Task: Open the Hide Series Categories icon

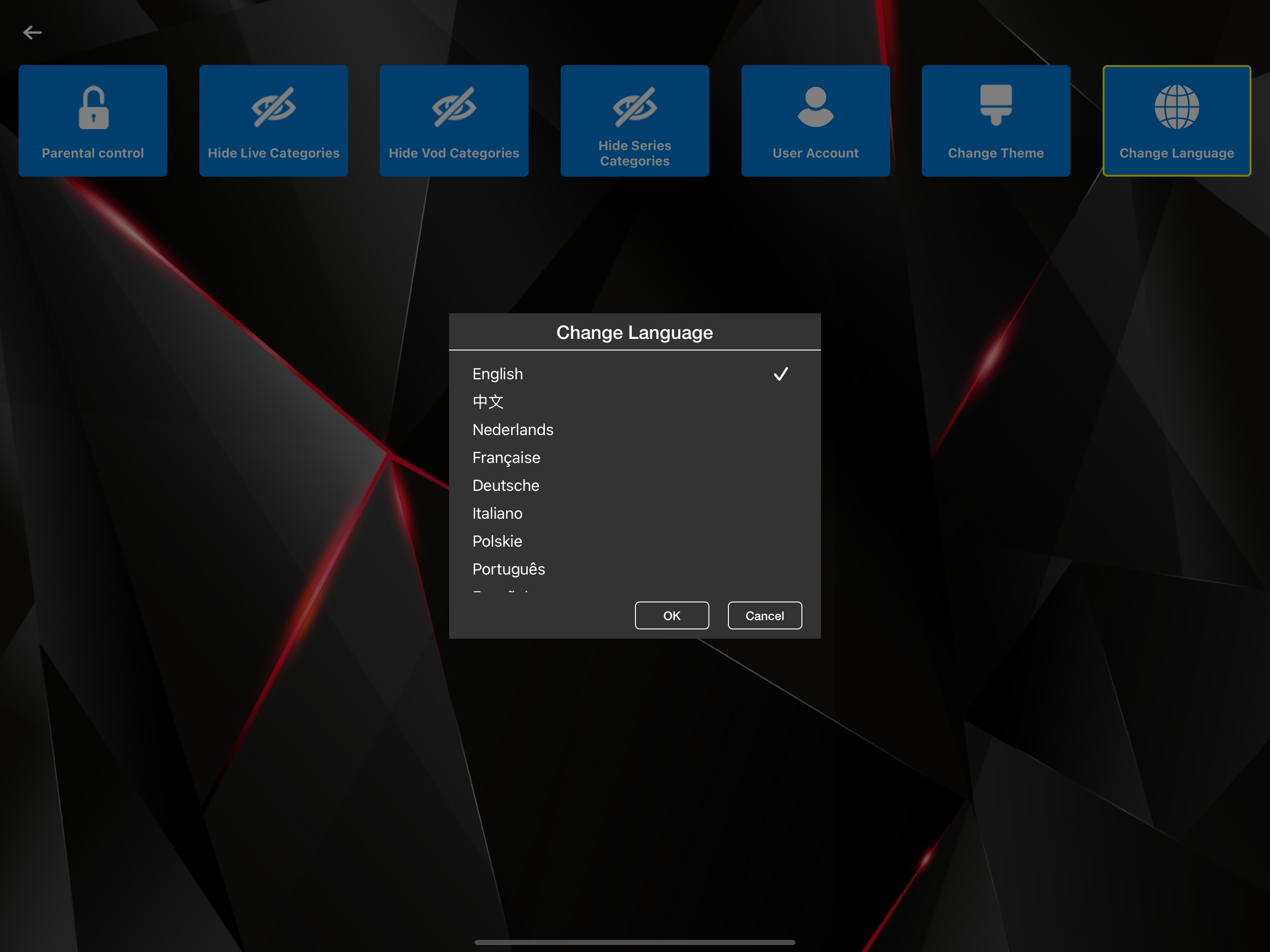Action: pos(634,120)
